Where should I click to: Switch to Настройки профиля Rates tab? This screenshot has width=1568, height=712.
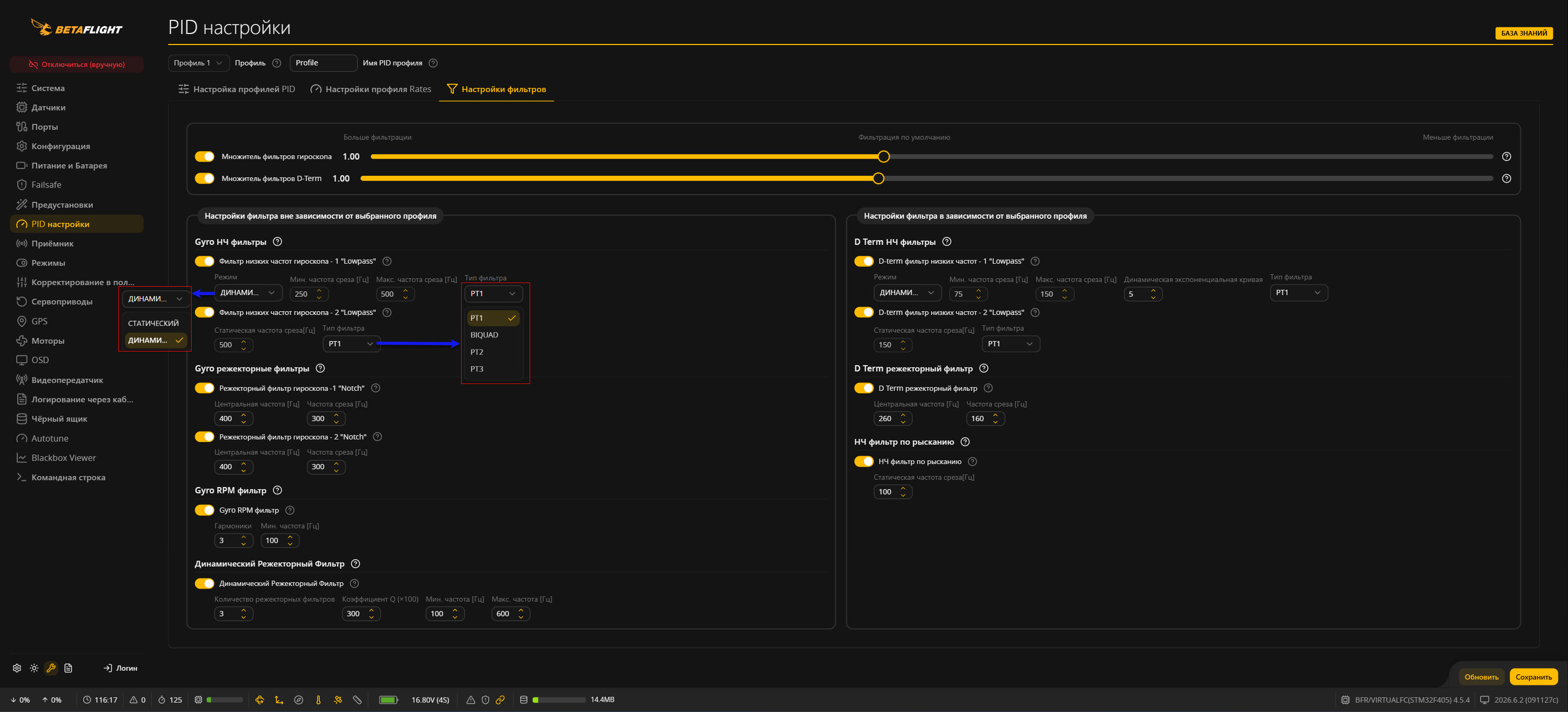click(371, 89)
